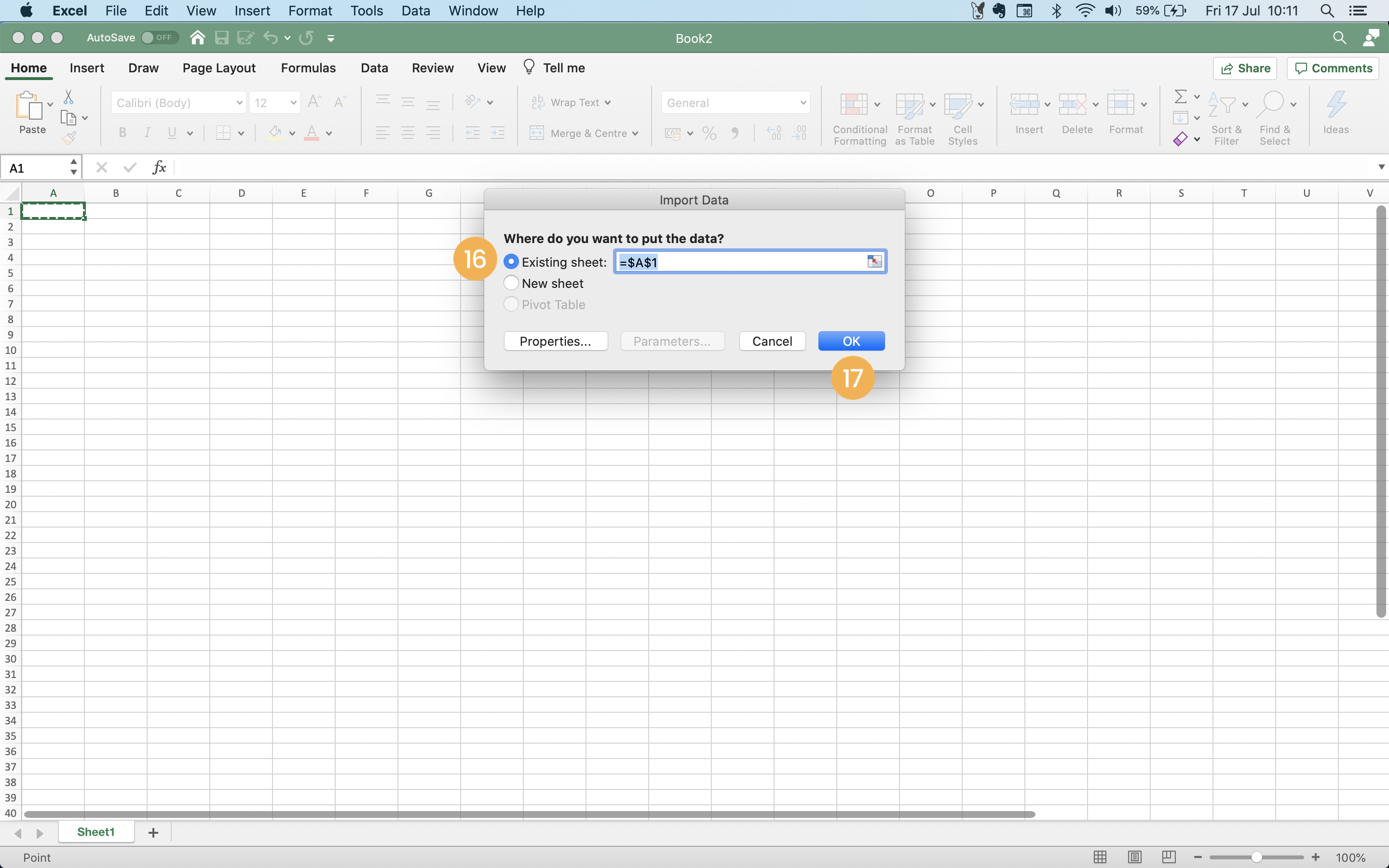The height and width of the screenshot is (868, 1389).
Task: Click the Home icon in title bar
Action: pos(197,38)
